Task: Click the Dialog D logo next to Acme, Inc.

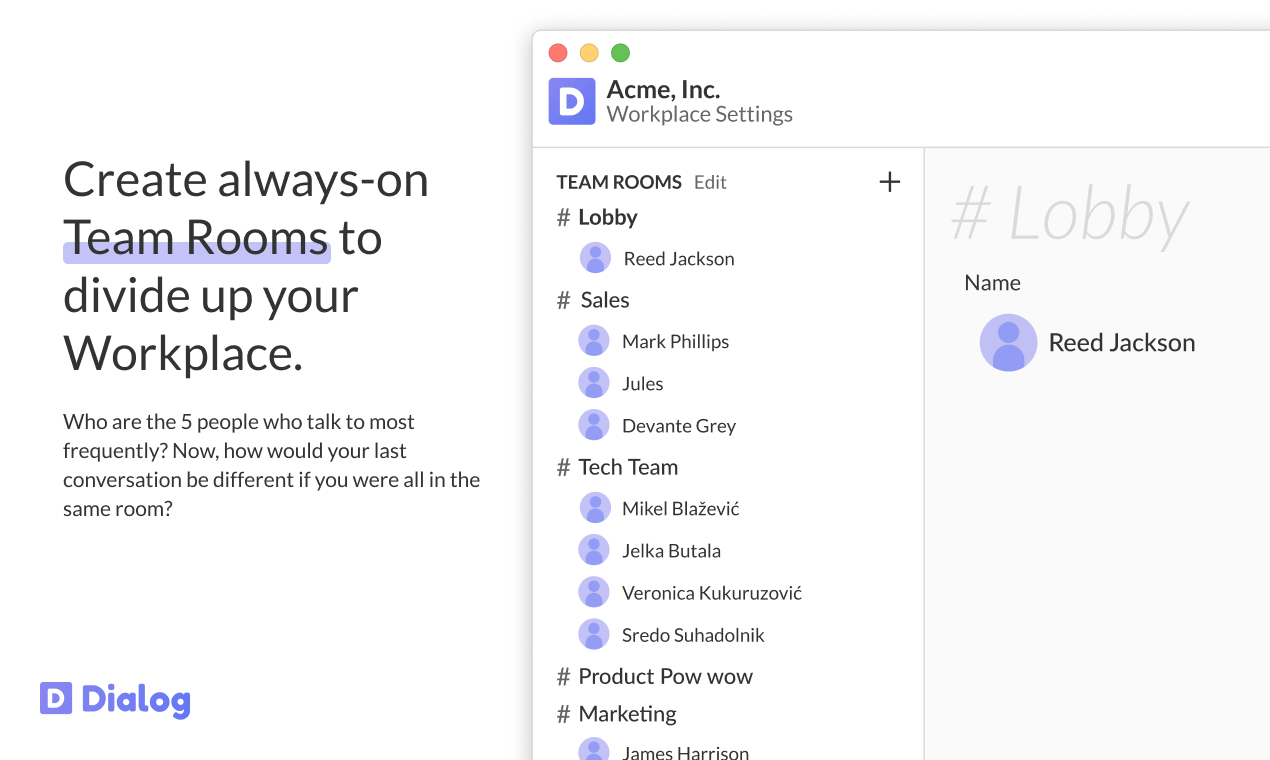Action: click(x=572, y=101)
